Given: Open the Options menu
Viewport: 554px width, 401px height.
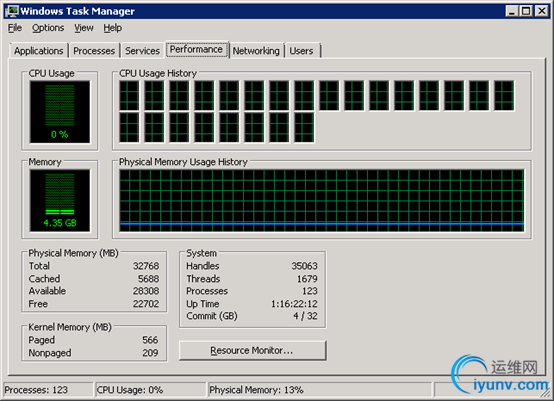Looking at the screenshot, I should click(x=48, y=28).
